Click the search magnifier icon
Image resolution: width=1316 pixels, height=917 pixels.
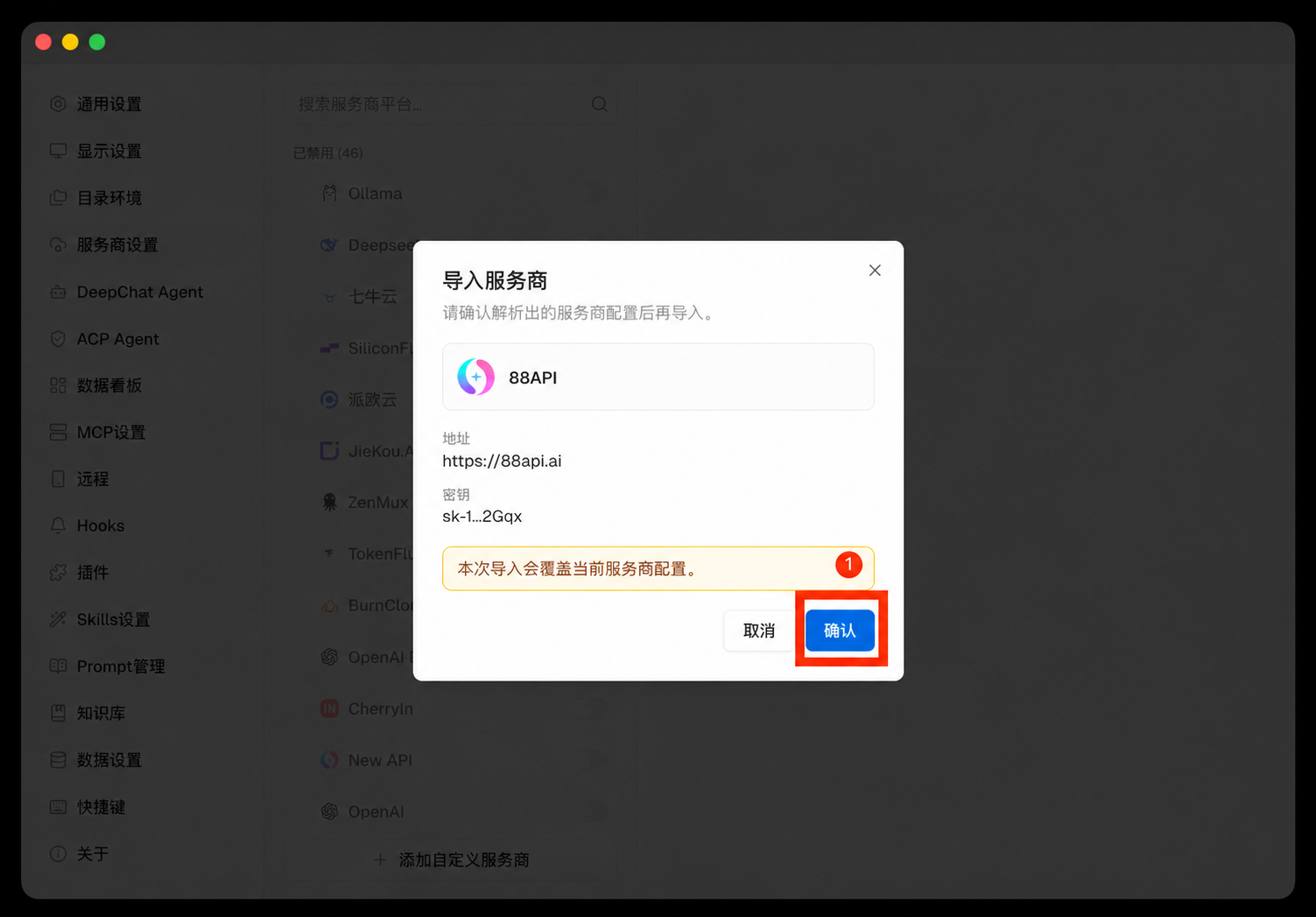(599, 104)
